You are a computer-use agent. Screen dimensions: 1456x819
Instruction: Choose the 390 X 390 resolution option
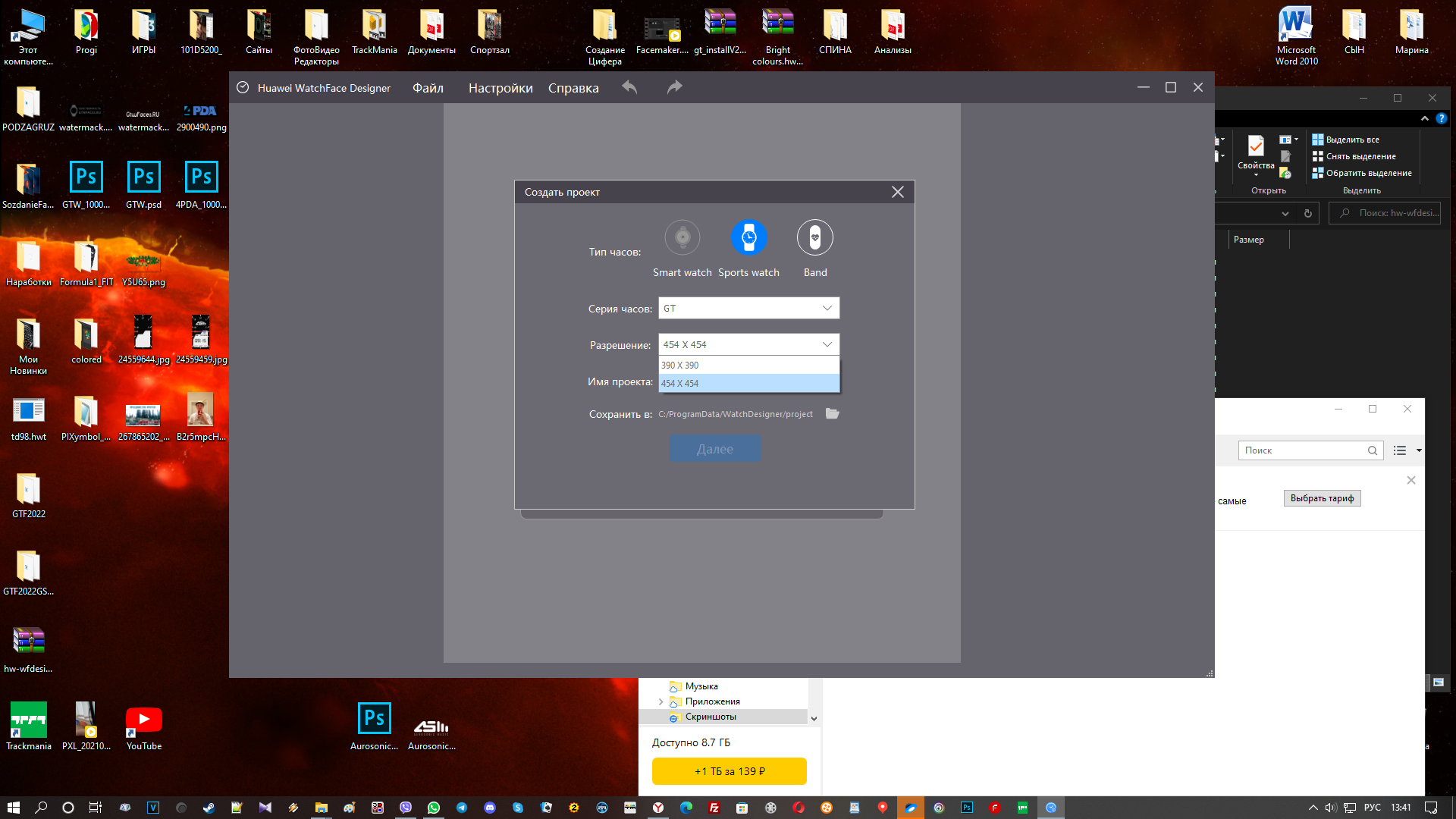point(748,365)
